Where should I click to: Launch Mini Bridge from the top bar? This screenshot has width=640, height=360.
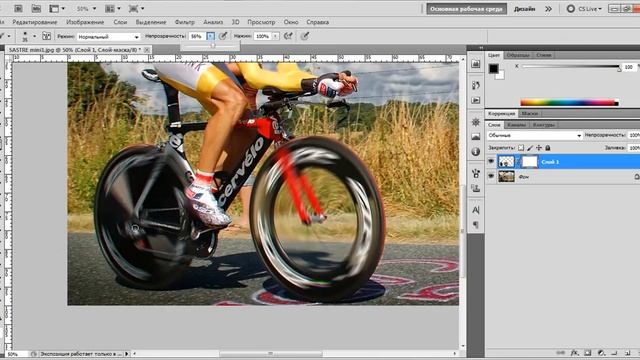tap(36, 8)
